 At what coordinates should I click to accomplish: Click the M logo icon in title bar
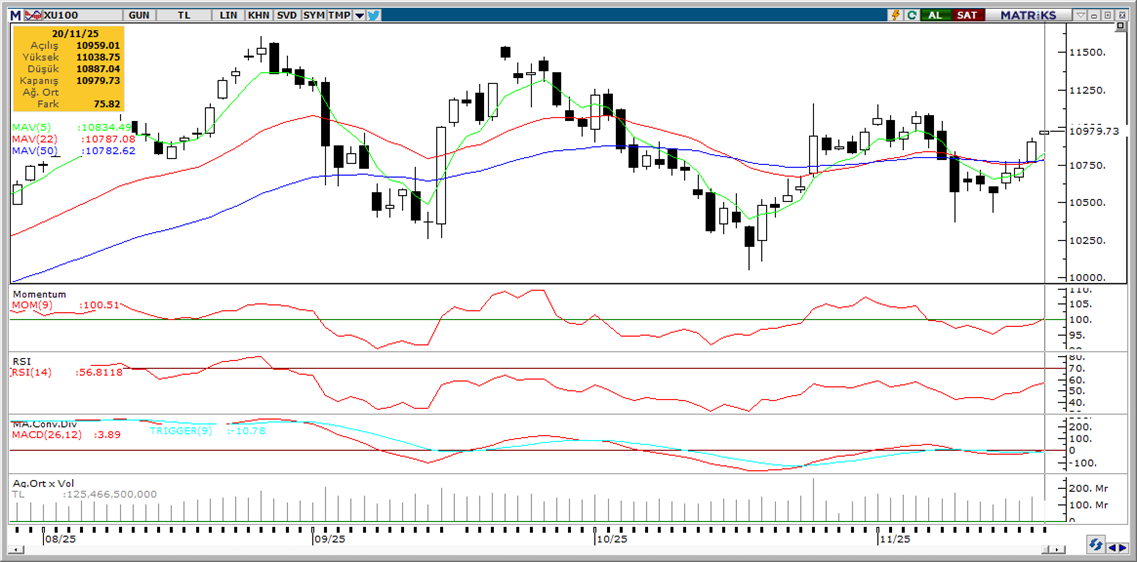[x=14, y=15]
